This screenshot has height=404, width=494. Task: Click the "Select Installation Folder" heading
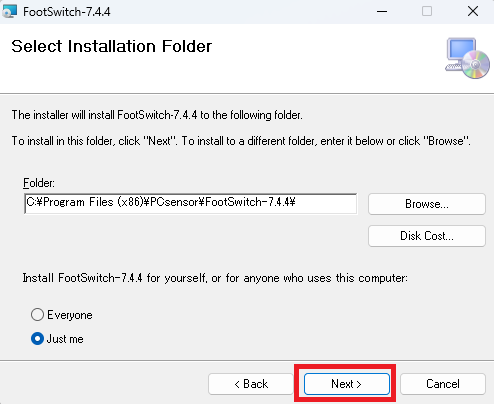[112, 46]
